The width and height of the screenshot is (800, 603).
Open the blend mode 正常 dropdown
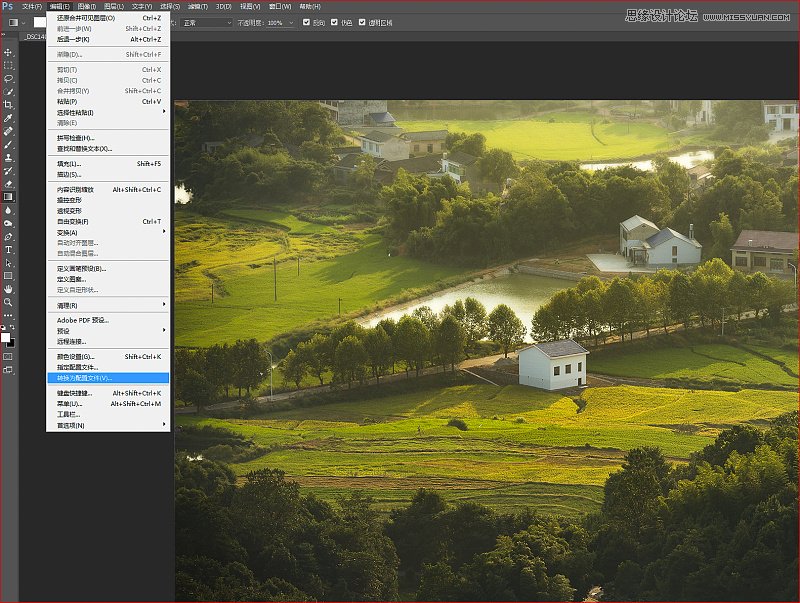pos(207,23)
